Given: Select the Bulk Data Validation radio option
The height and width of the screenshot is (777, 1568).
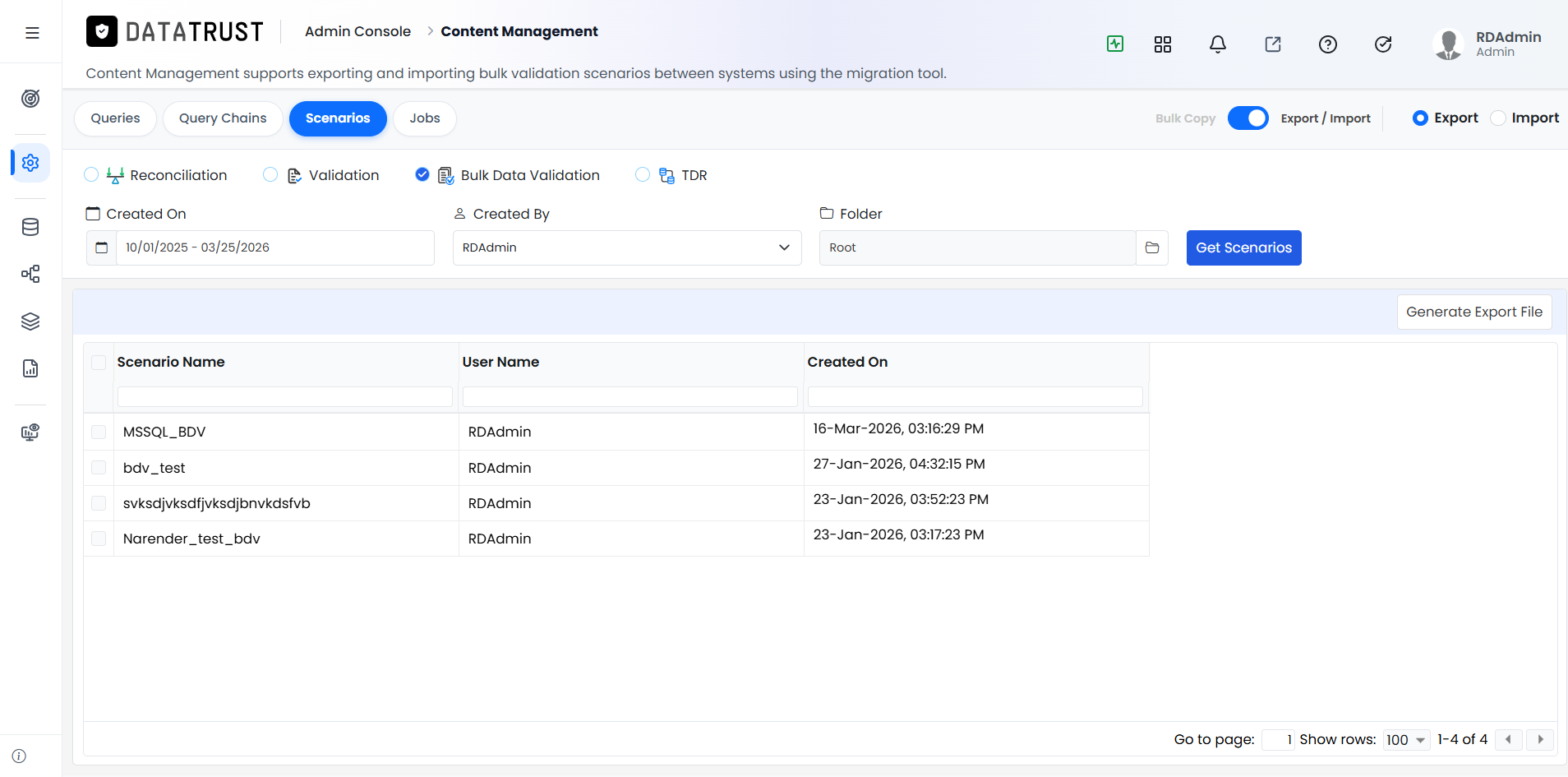Looking at the screenshot, I should point(422,174).
